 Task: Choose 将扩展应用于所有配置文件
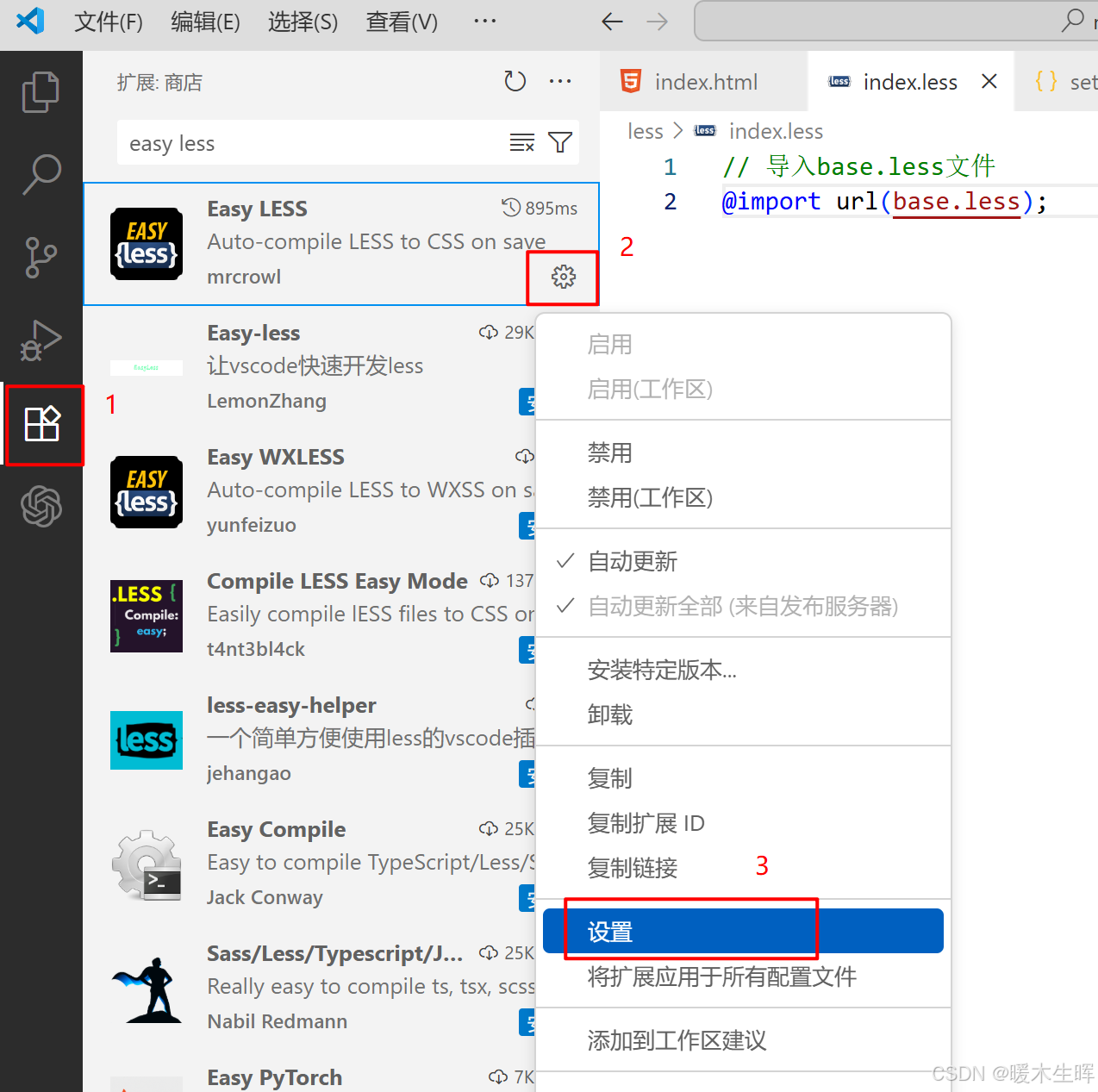[x=743, y=977]
